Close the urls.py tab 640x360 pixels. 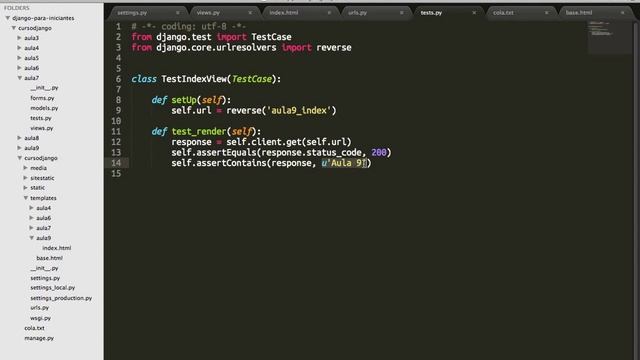pos(402,13)
